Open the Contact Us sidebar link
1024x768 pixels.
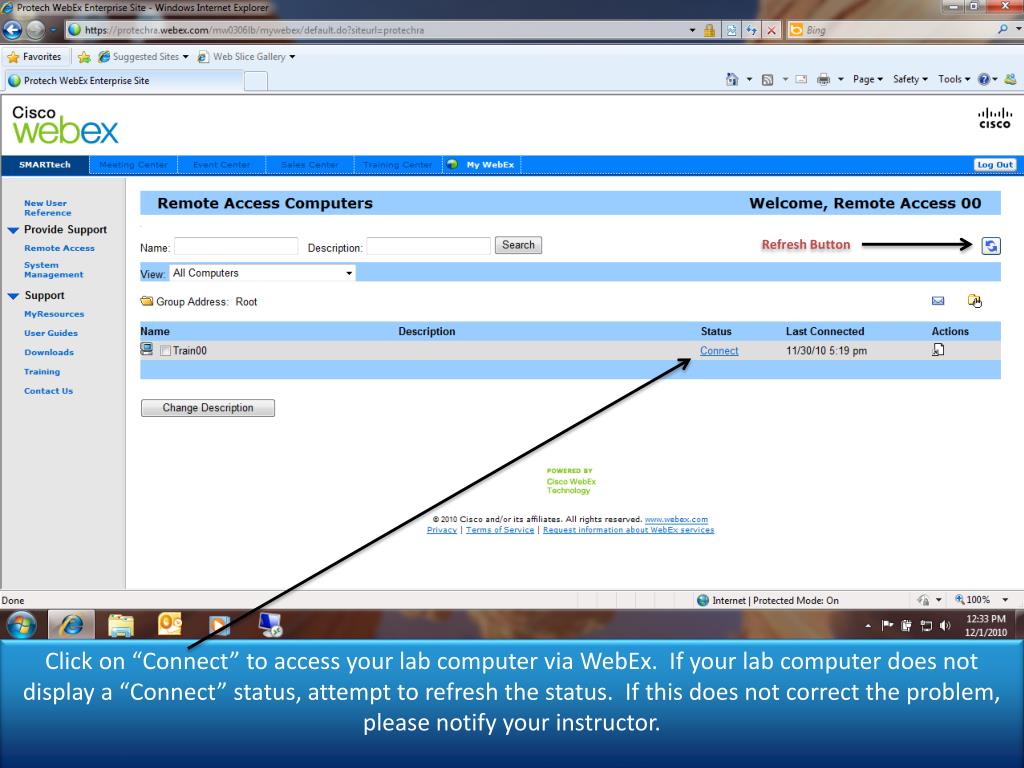(x=48, y=391)
